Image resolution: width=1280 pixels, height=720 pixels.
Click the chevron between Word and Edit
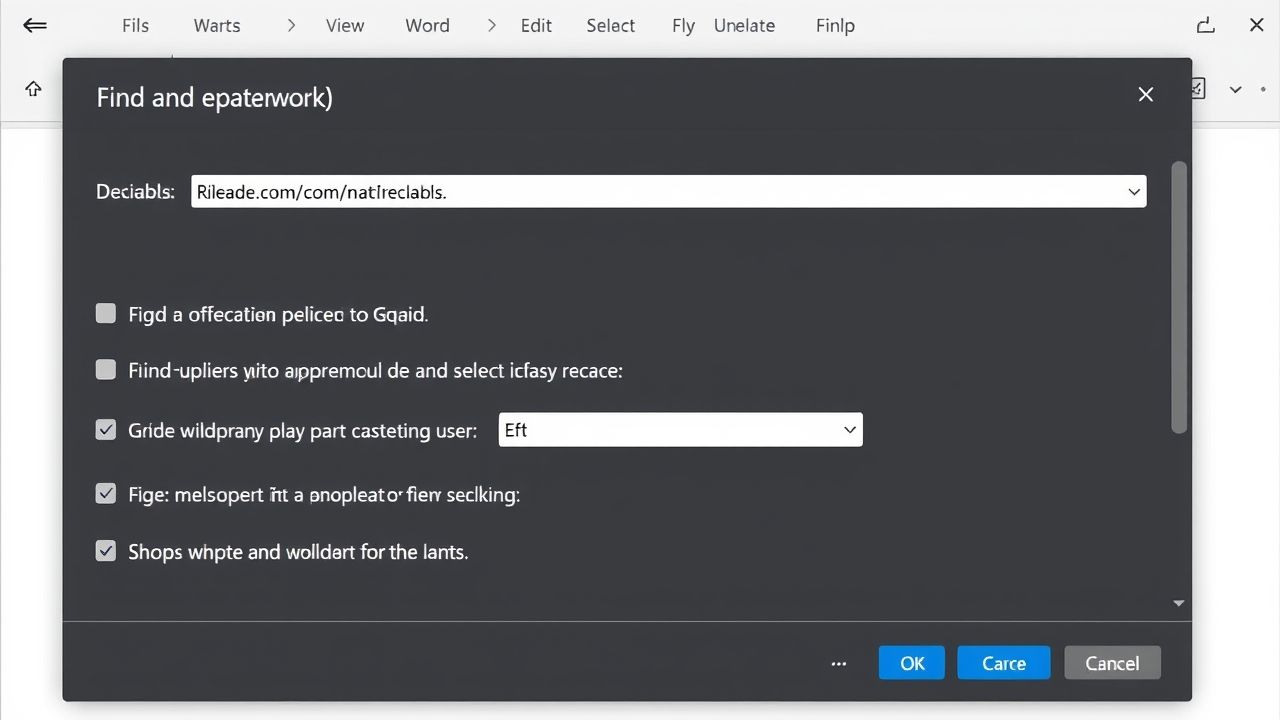[492, 26]
